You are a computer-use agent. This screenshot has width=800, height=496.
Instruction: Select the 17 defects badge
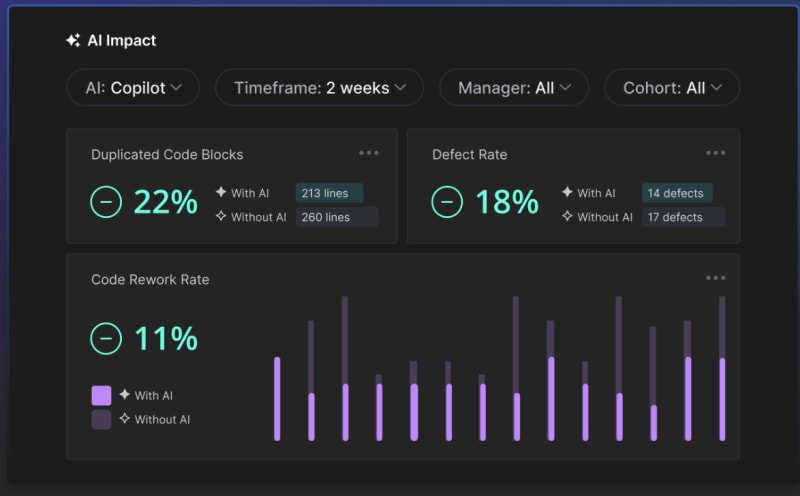(682, 217)
